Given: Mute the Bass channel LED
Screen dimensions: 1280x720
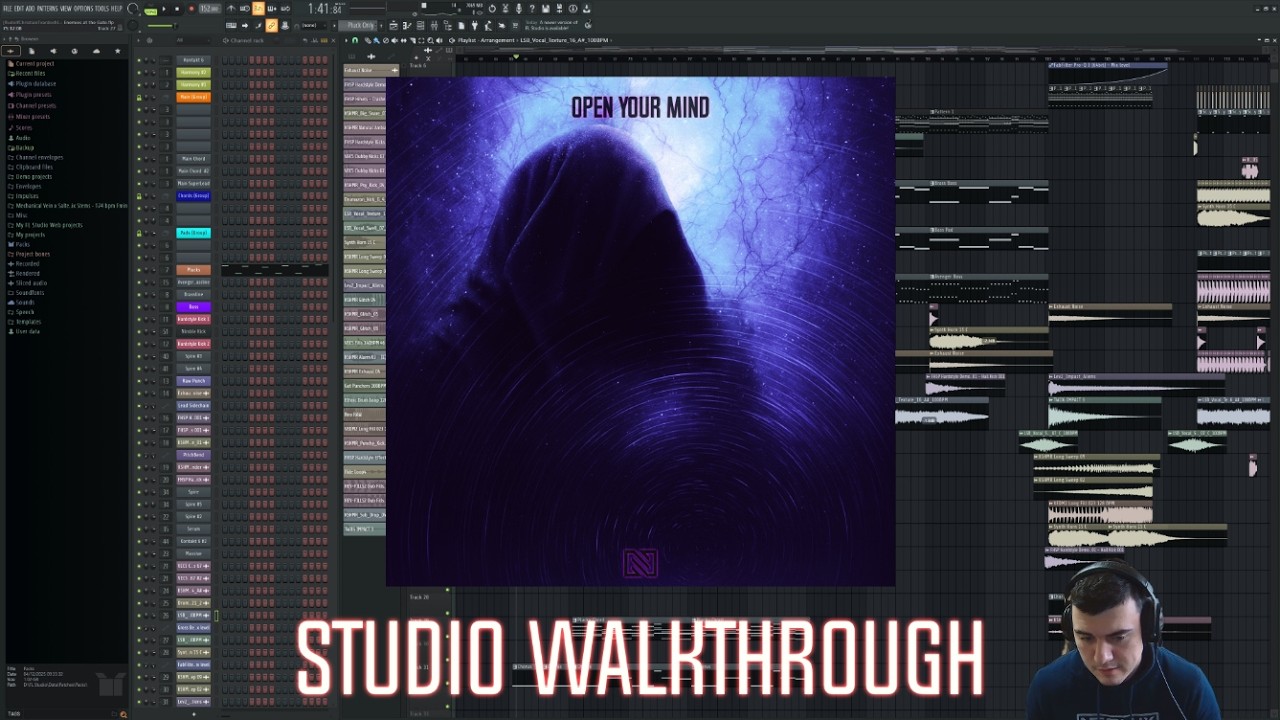Looking at the screenshot, I should (139, 307).
